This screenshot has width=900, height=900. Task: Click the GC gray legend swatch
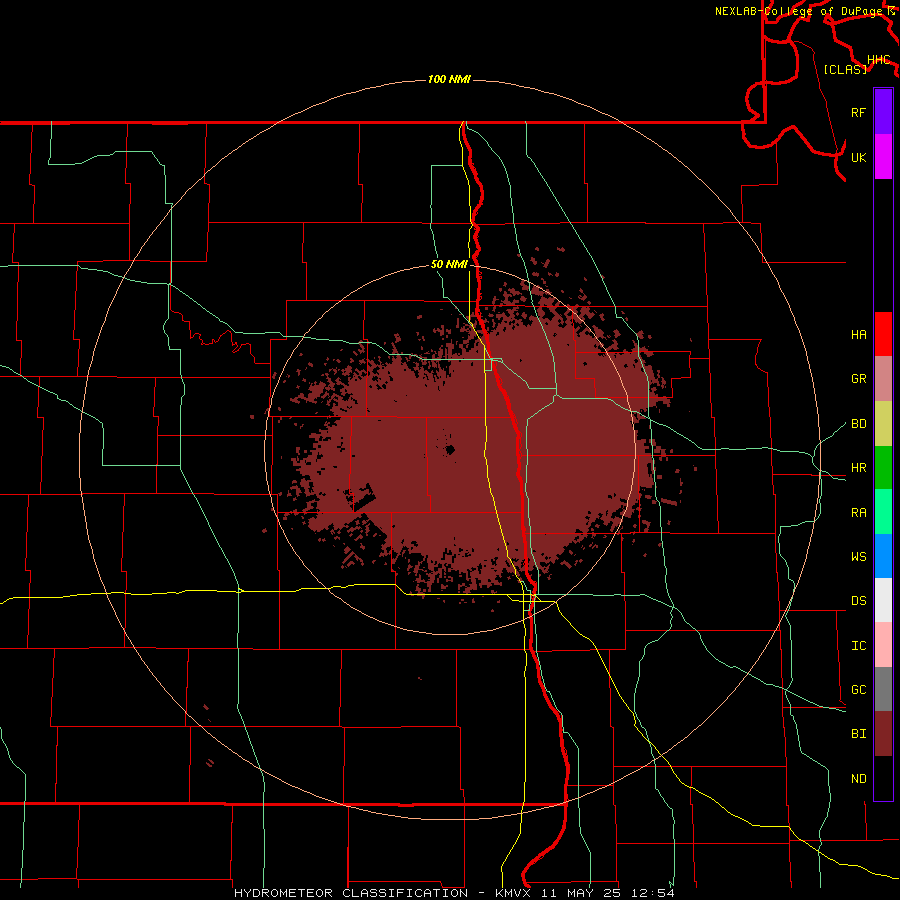[883, 689]
